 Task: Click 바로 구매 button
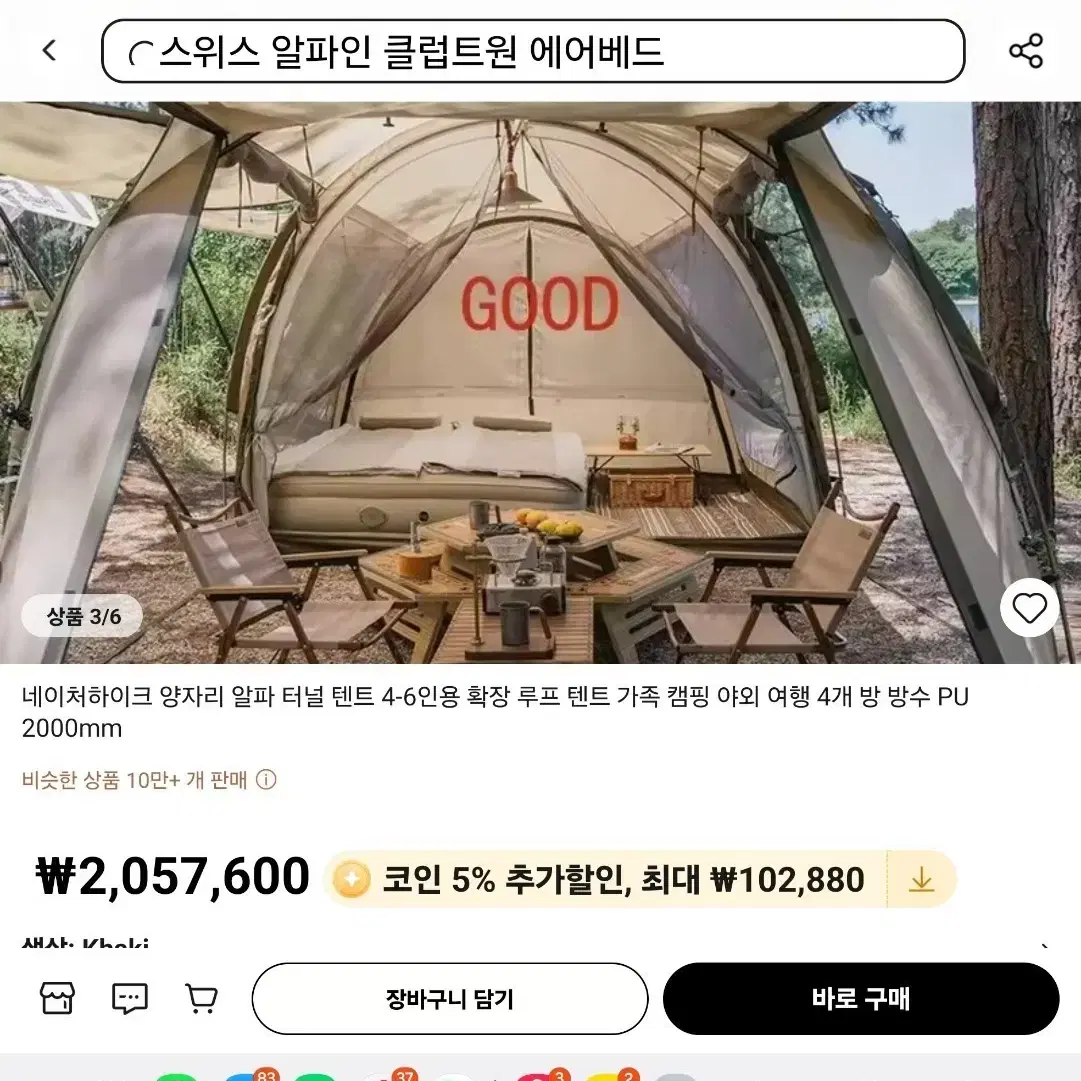[861, 999]
